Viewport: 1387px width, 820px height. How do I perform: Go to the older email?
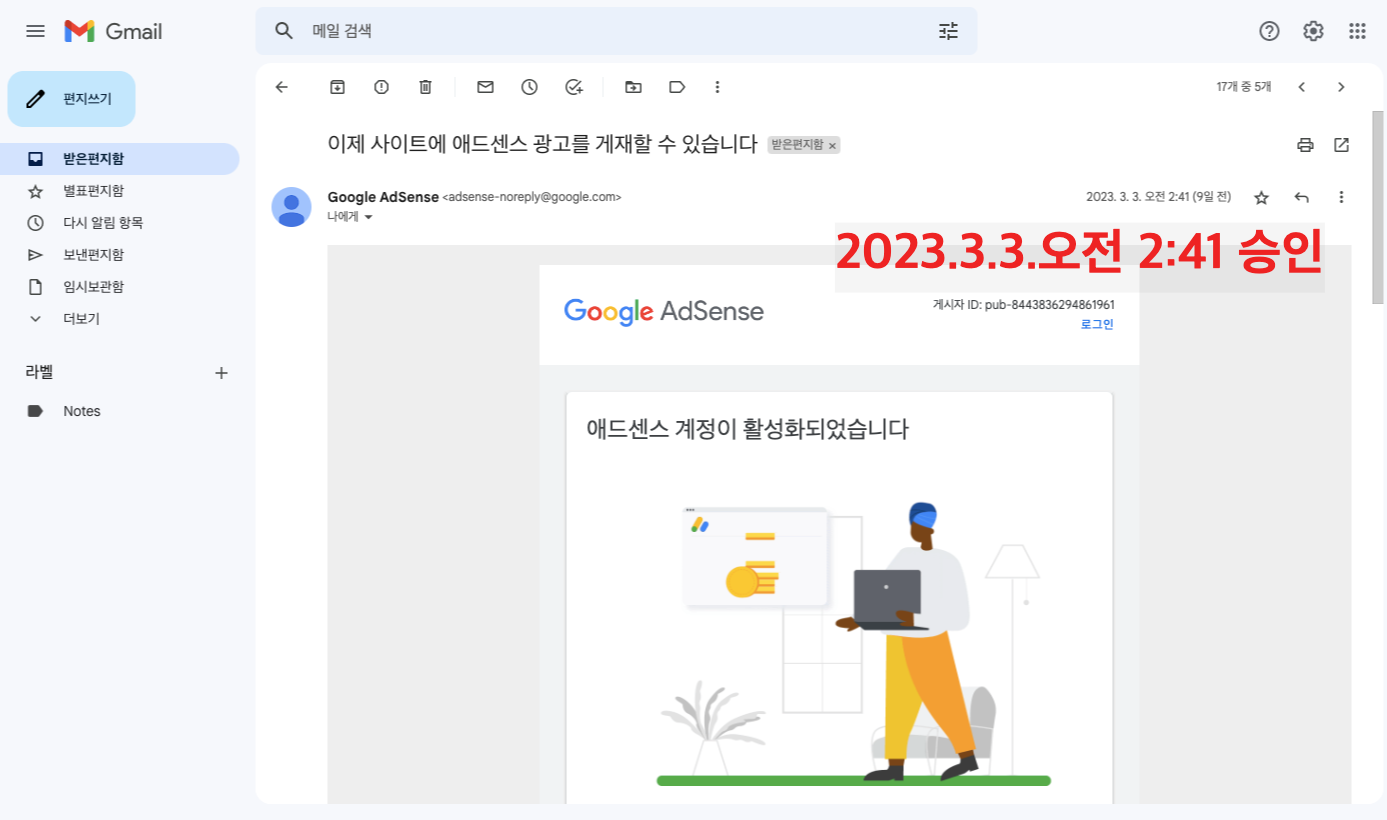(1342, 87)
